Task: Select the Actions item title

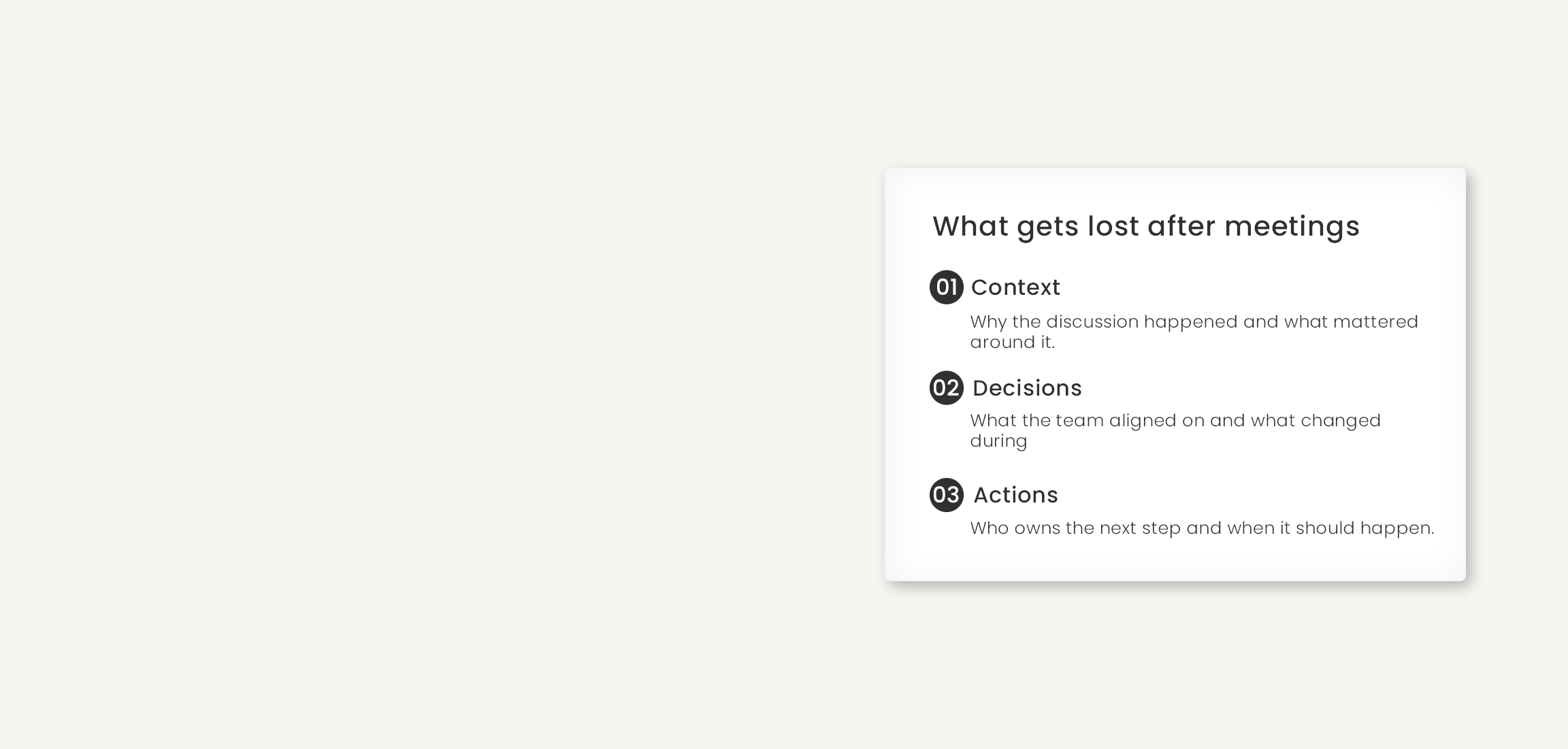Action: [x=1015, y=495]
